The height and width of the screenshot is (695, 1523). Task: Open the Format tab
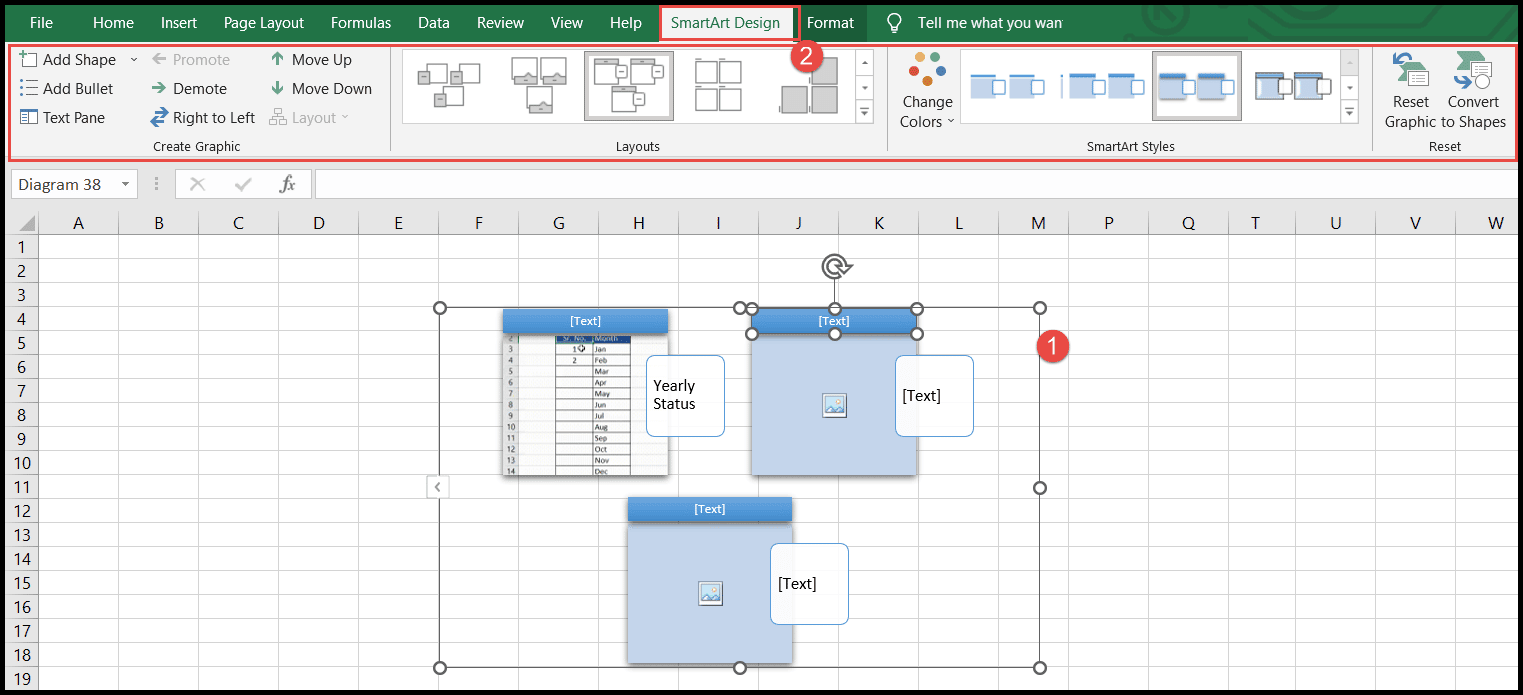(x=830, y=22)
